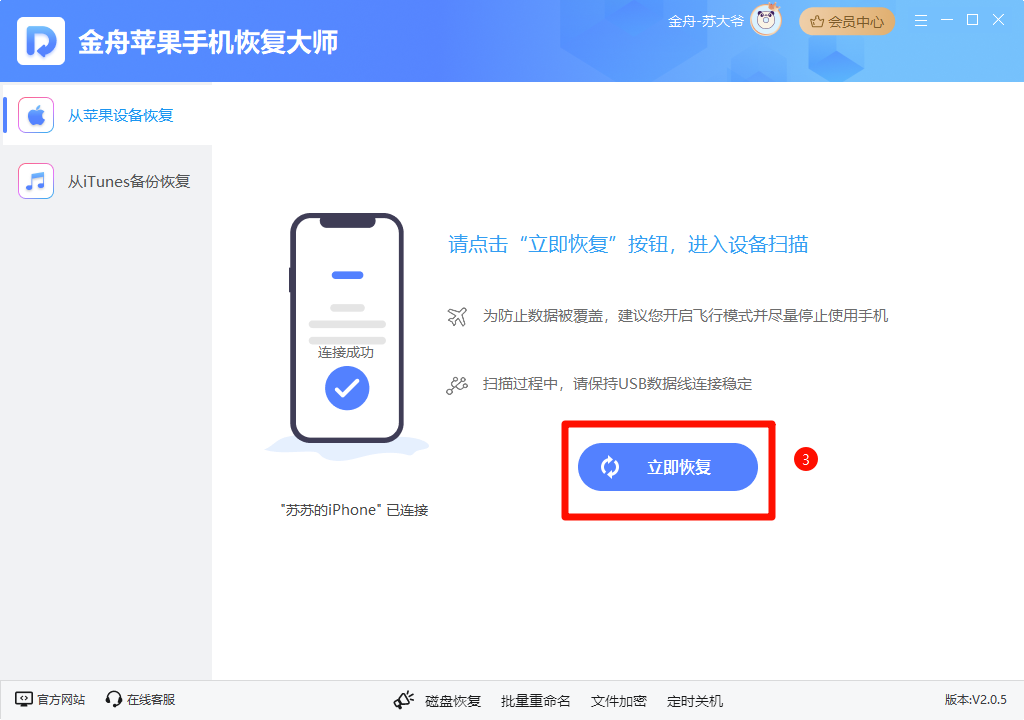Open the hamburger menu icon

pos(921,21)
